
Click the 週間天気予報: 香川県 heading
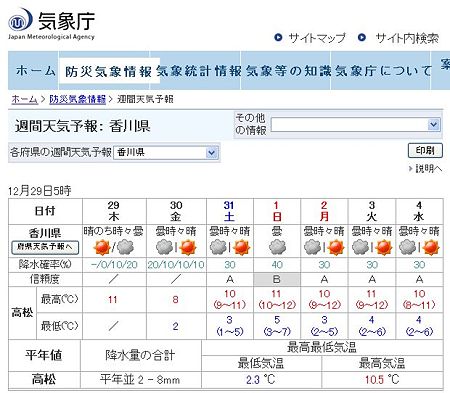tap(82, 126)
